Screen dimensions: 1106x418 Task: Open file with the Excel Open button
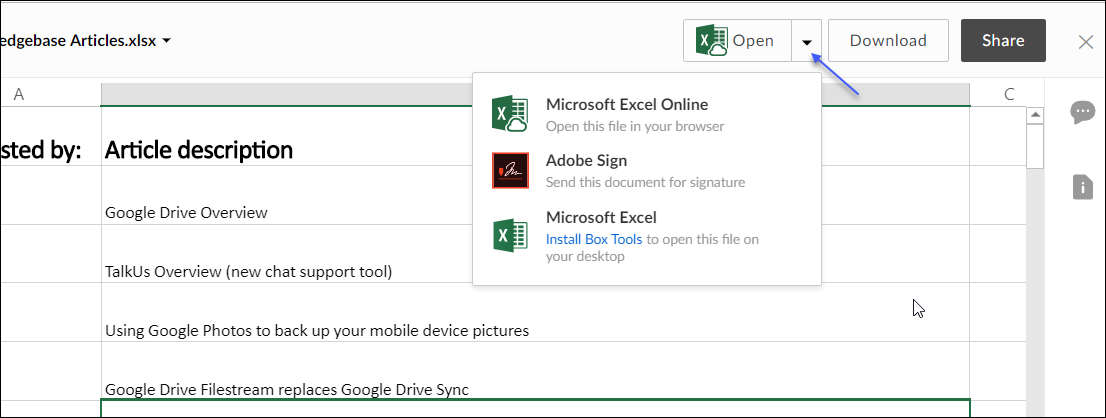pyautogui.click(x=737, y=41)
